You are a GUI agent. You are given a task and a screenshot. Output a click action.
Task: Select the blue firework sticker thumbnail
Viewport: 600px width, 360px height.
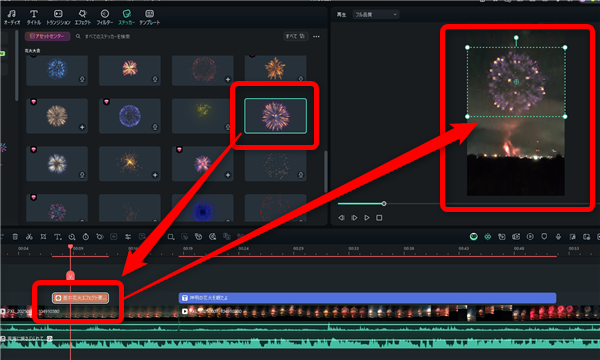coord(57,70)
